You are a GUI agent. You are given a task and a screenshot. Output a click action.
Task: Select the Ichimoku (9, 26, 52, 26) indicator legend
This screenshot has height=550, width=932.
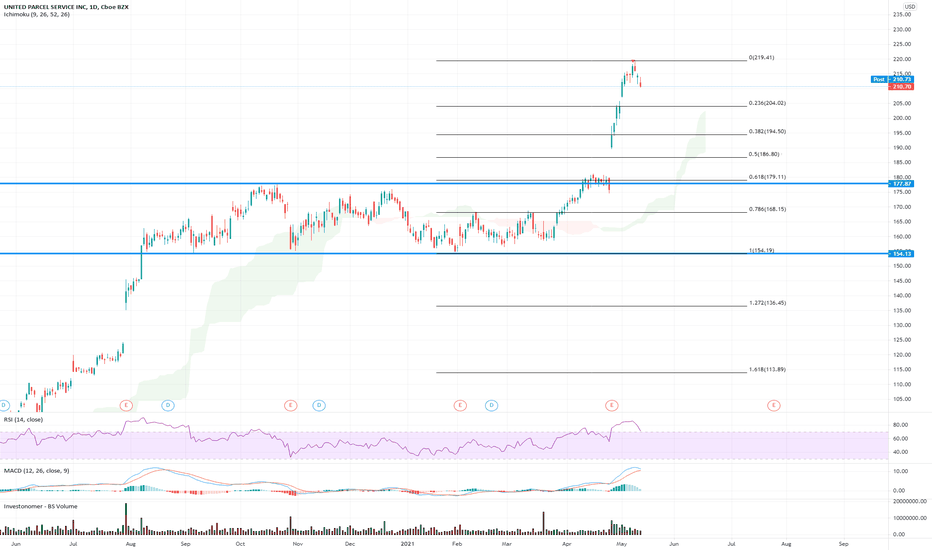point(37,14)
